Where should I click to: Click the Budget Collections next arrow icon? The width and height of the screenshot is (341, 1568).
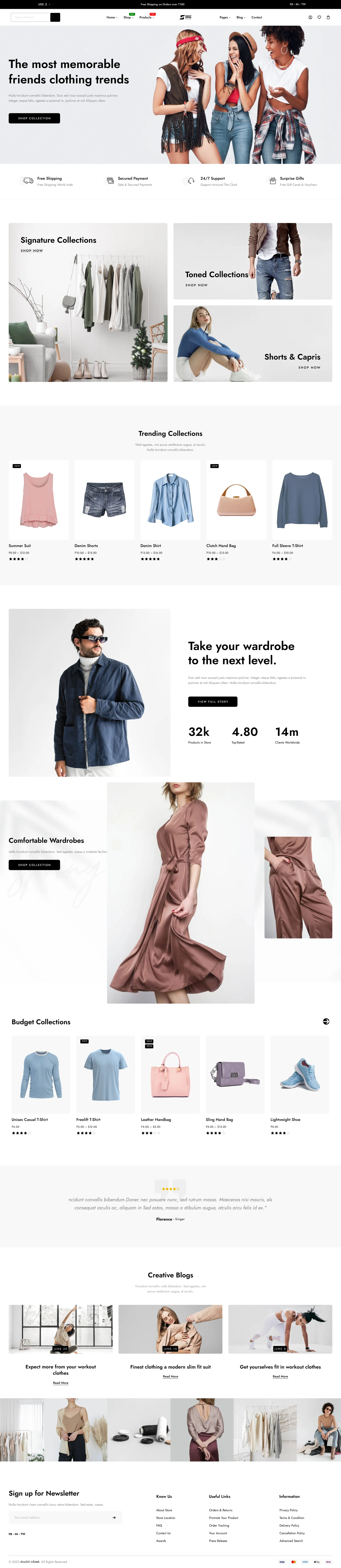(x=326, y=1021)
